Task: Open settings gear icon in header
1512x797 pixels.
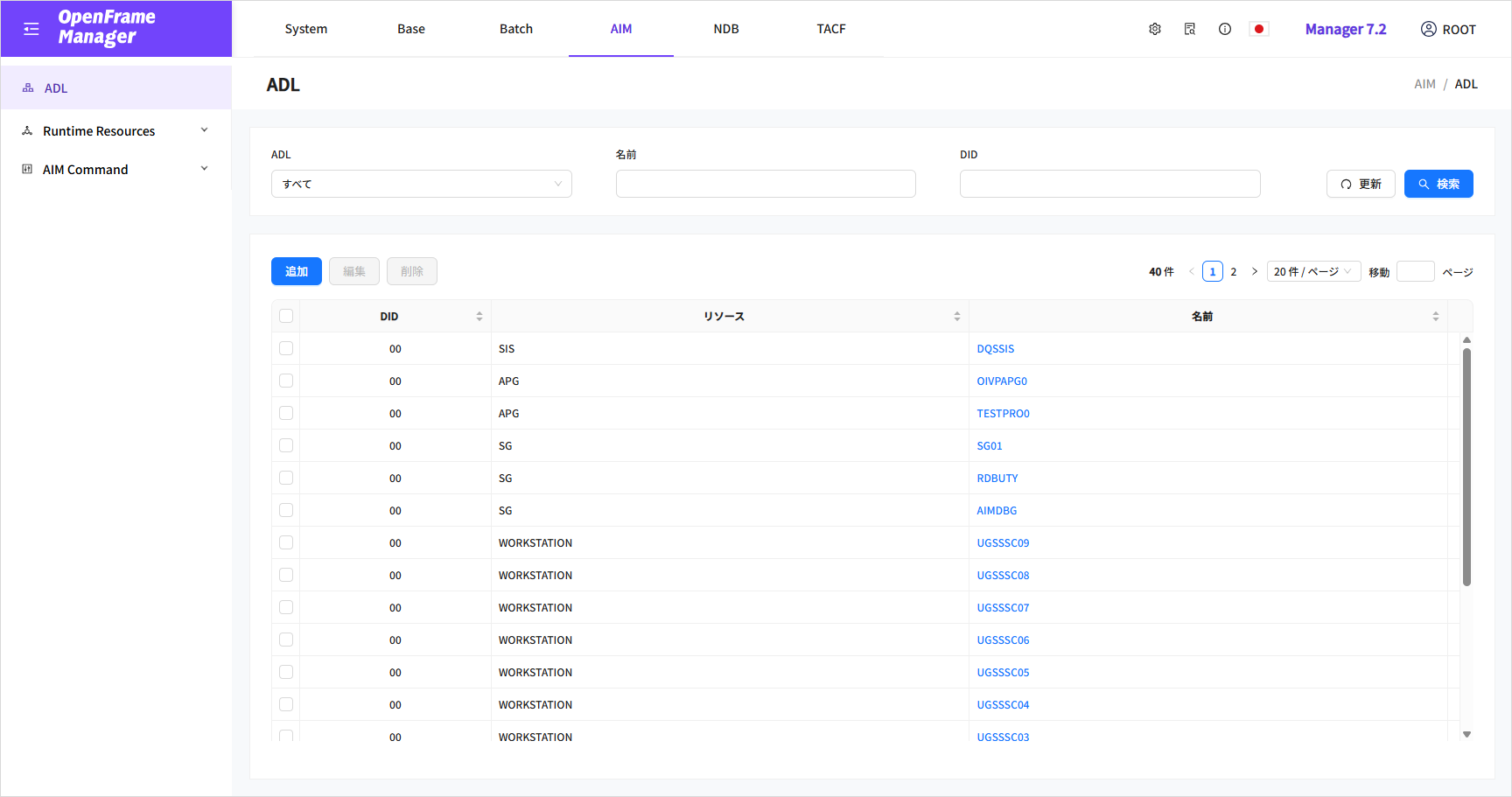Action: [1155, 29]
